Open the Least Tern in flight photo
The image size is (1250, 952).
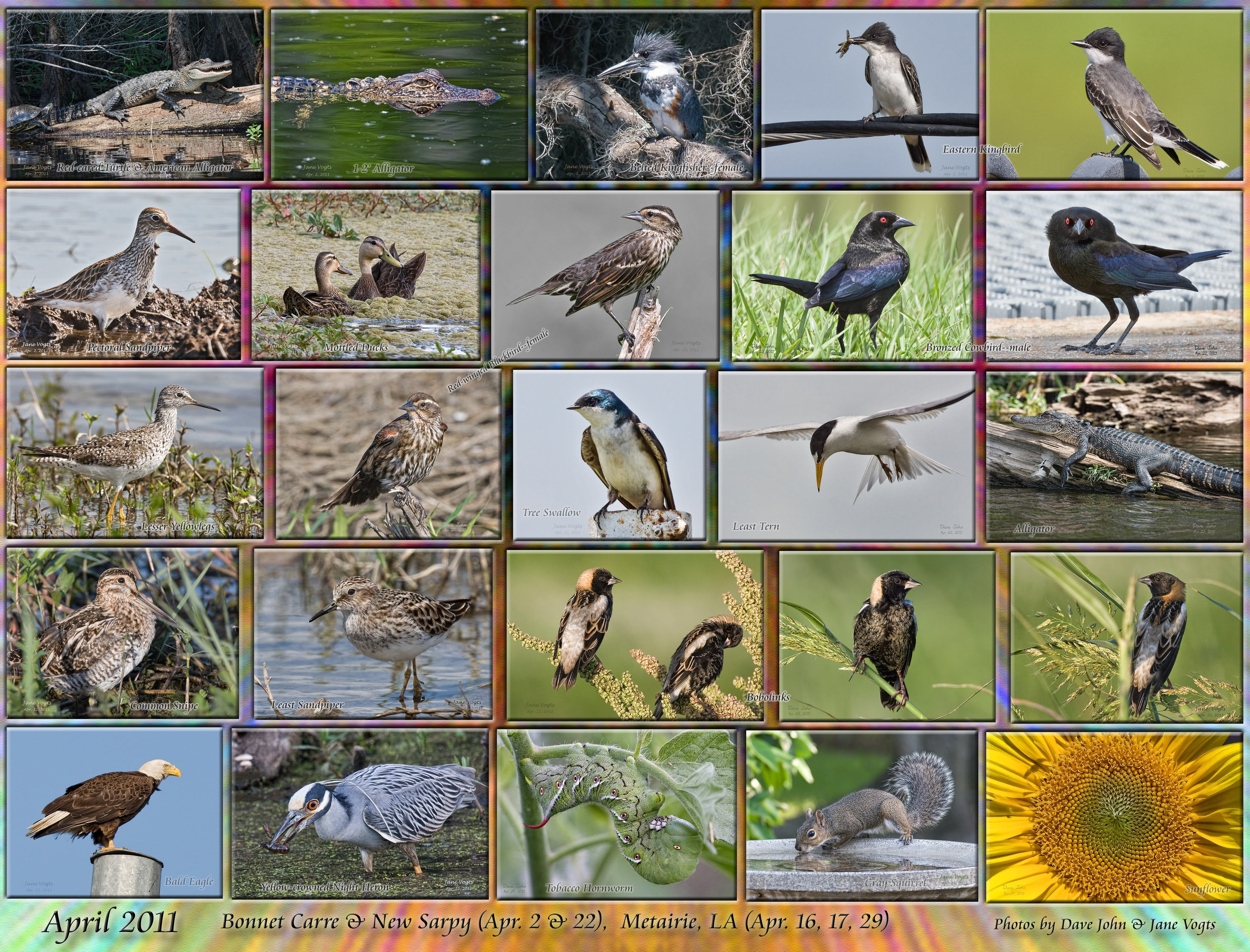tap(846, 456)
